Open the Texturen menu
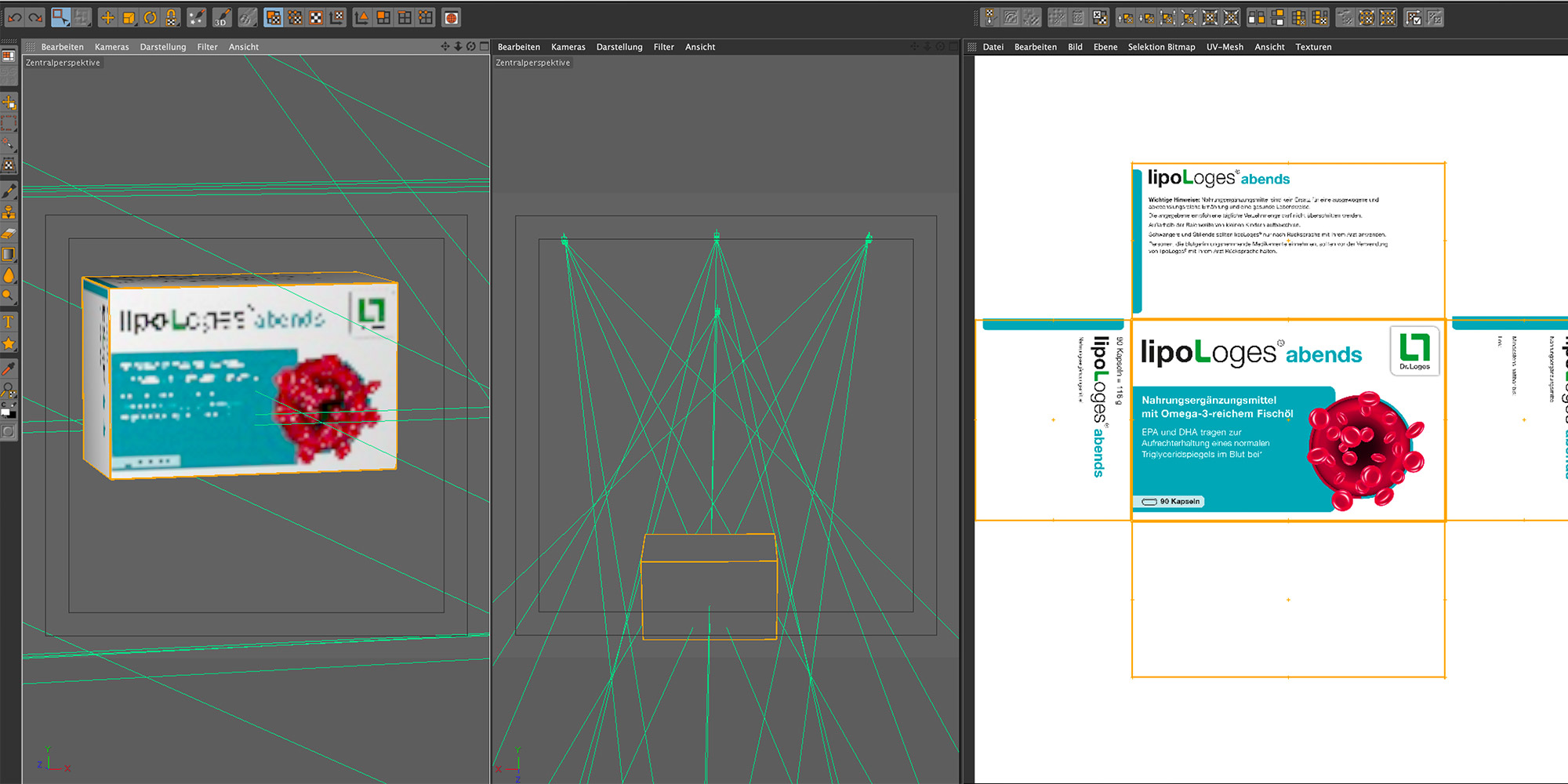The height and width of the screenshot is (784, 1568). click(1312, 47)
